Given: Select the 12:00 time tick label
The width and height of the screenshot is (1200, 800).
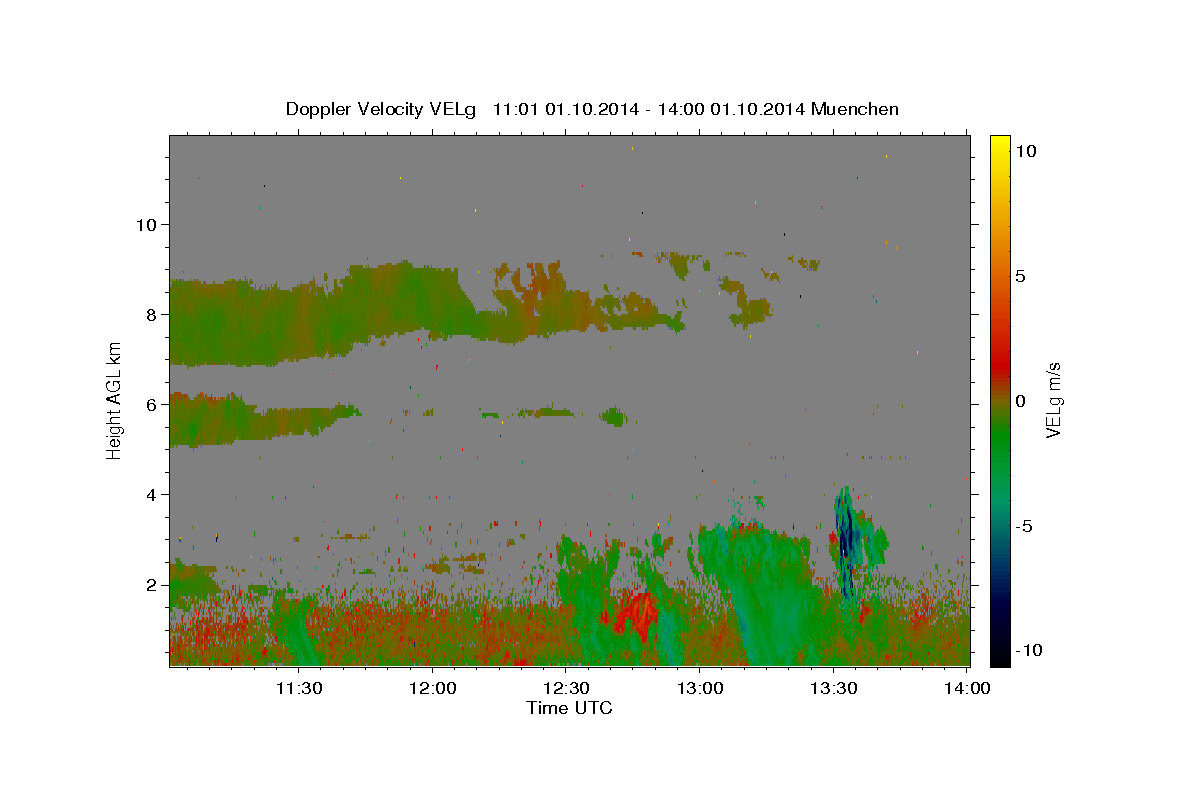Looking at the screenshot, I should pos(433,689).
